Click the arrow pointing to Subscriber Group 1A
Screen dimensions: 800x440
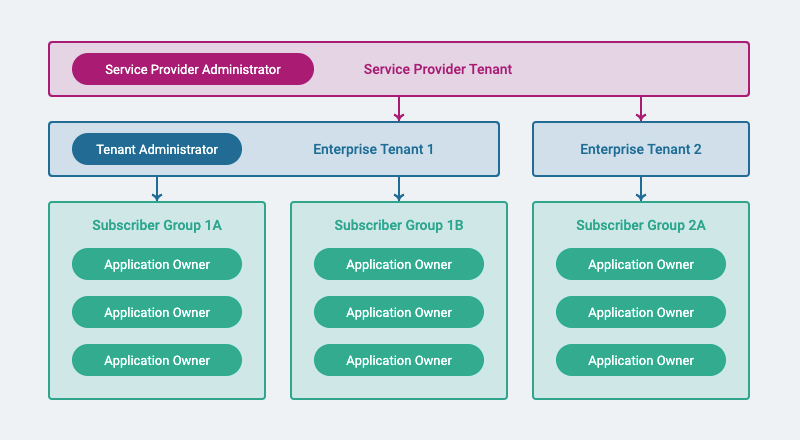(157, 189)
